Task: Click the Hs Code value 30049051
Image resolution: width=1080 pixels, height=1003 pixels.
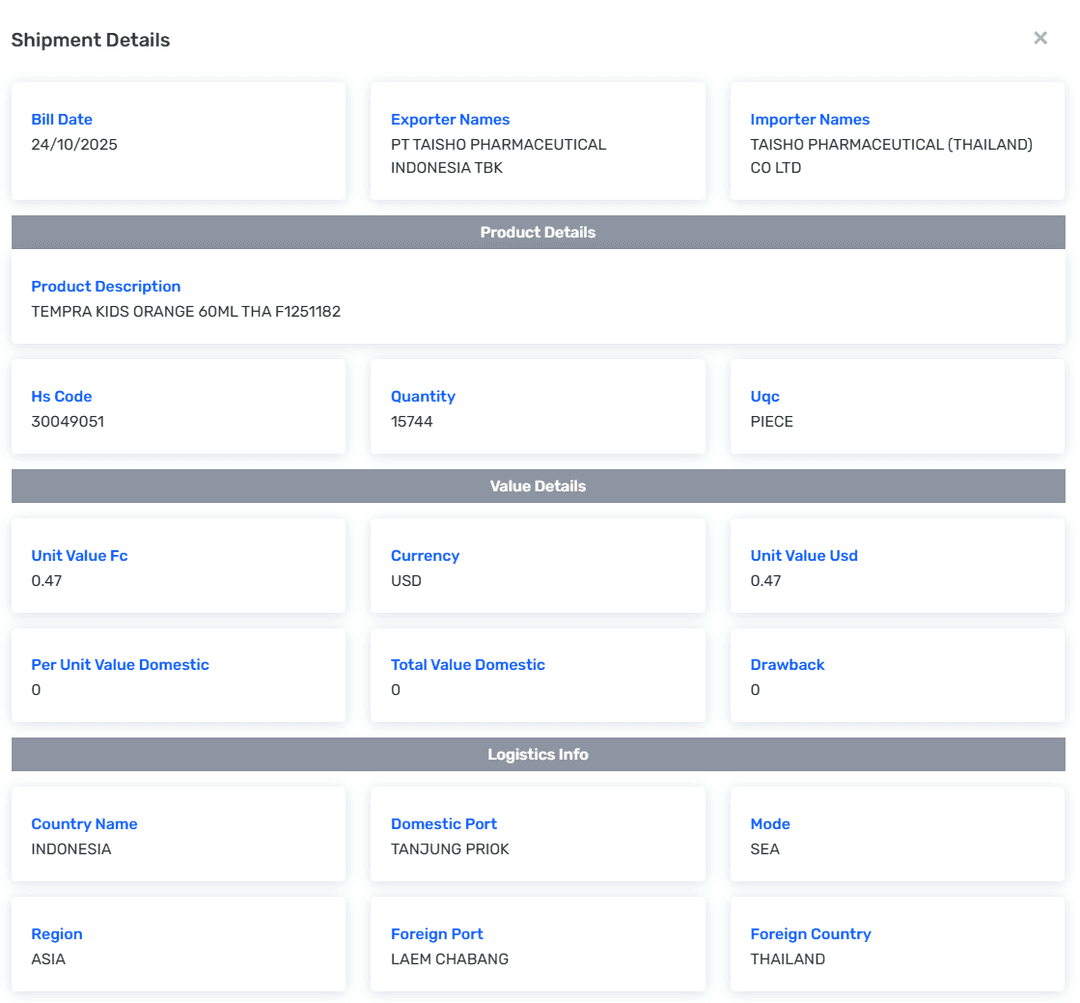Action: click(x=67, y=421)
